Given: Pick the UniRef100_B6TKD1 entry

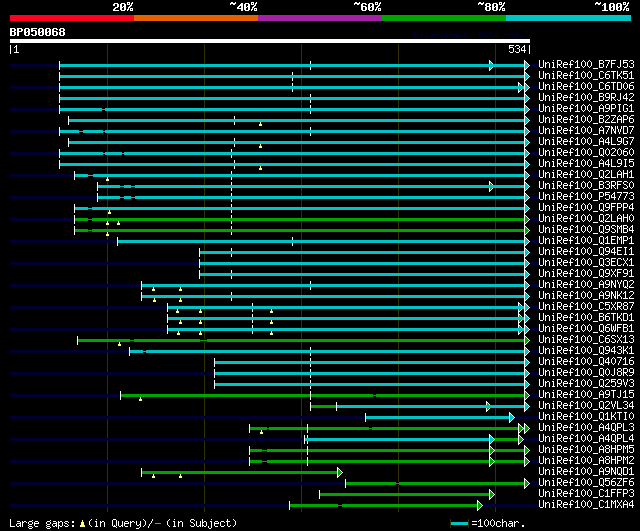Looking at the screenshot, I should click(586, 318).
